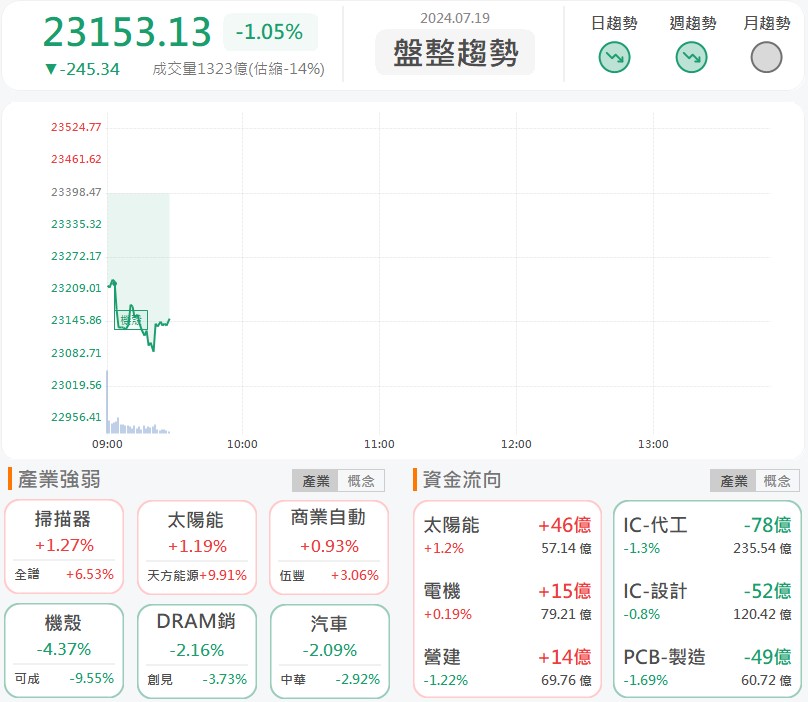The height and width of the screenshot is (702, 808).
Task: Click 太陽能 +46億 inflow row
Action: pos(507,536)
